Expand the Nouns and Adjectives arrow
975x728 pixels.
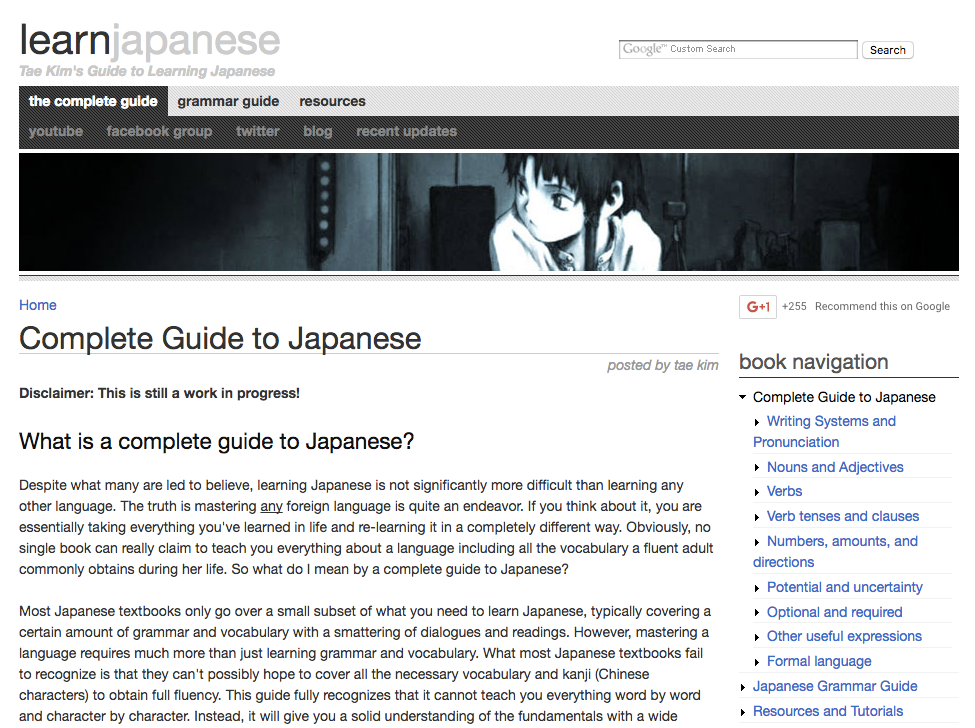(x=757, y=468)
